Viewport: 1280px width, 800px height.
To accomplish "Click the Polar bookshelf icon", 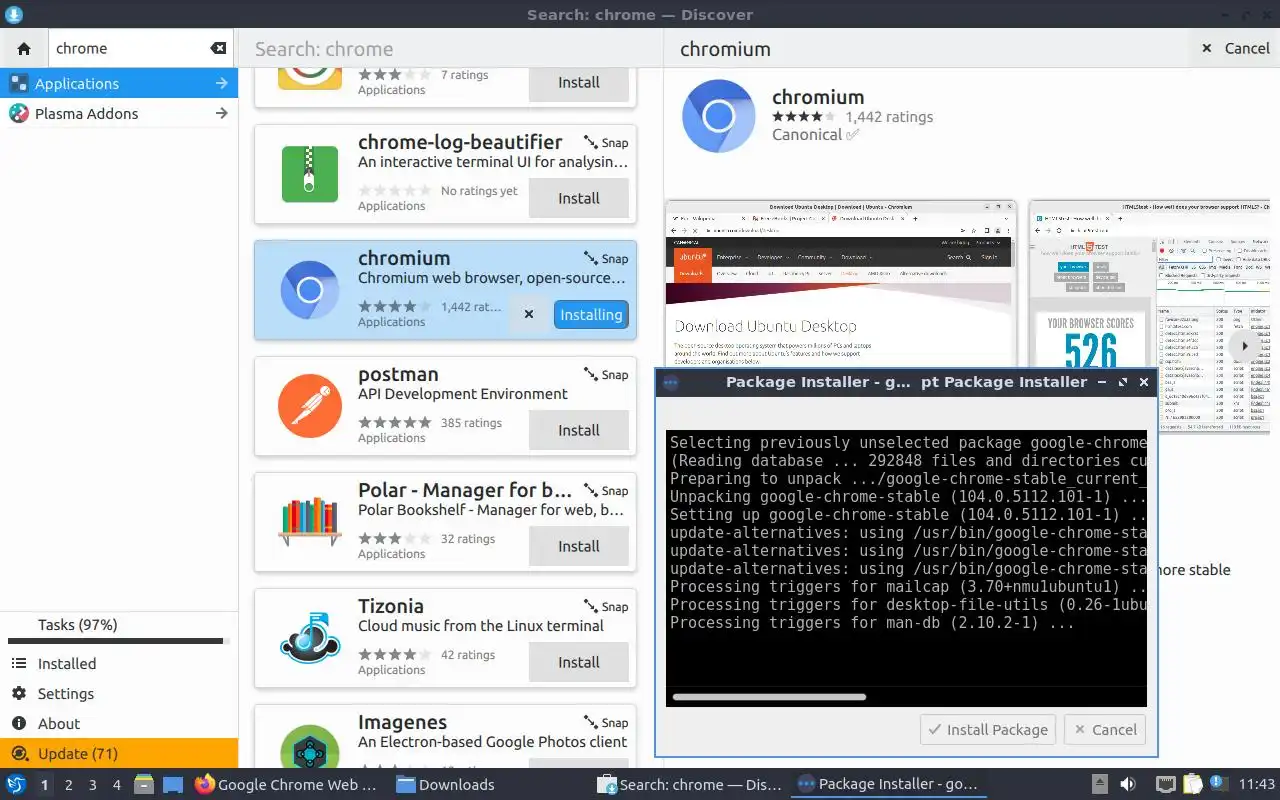I will (309, 522).
